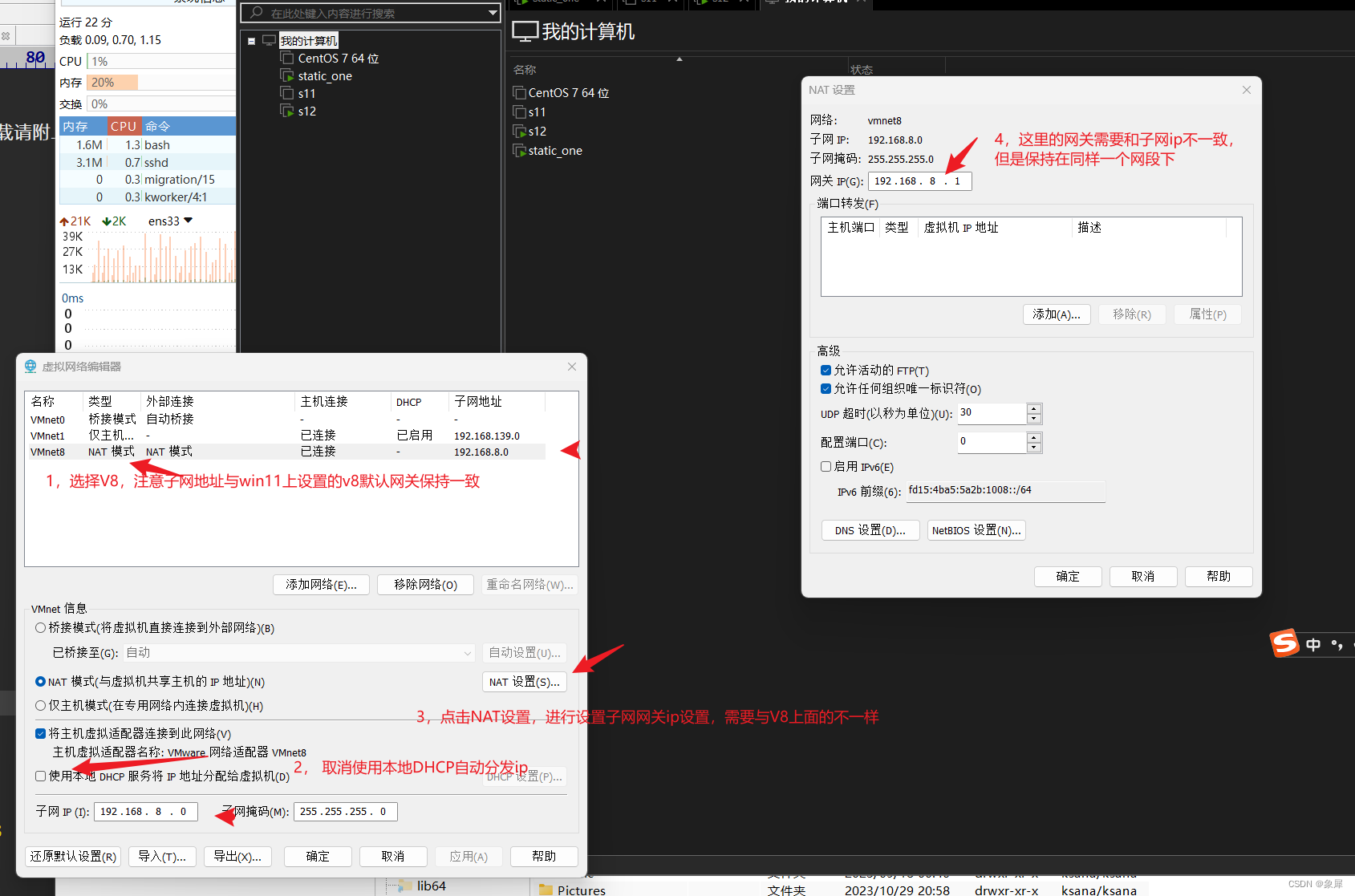The height and width of the screenshot is (896, 1355).
Task: Click 添加(A)... button in NAT port forwarding
Action: [1057, 314]
